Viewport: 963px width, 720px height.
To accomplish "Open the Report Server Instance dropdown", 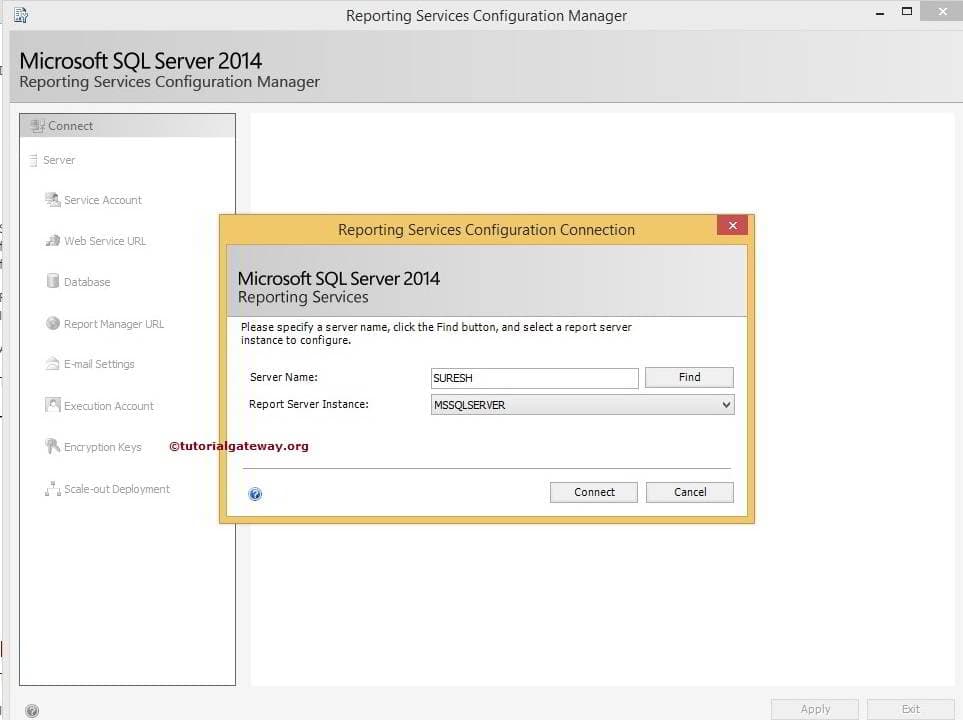I will (x=726, y=404).
